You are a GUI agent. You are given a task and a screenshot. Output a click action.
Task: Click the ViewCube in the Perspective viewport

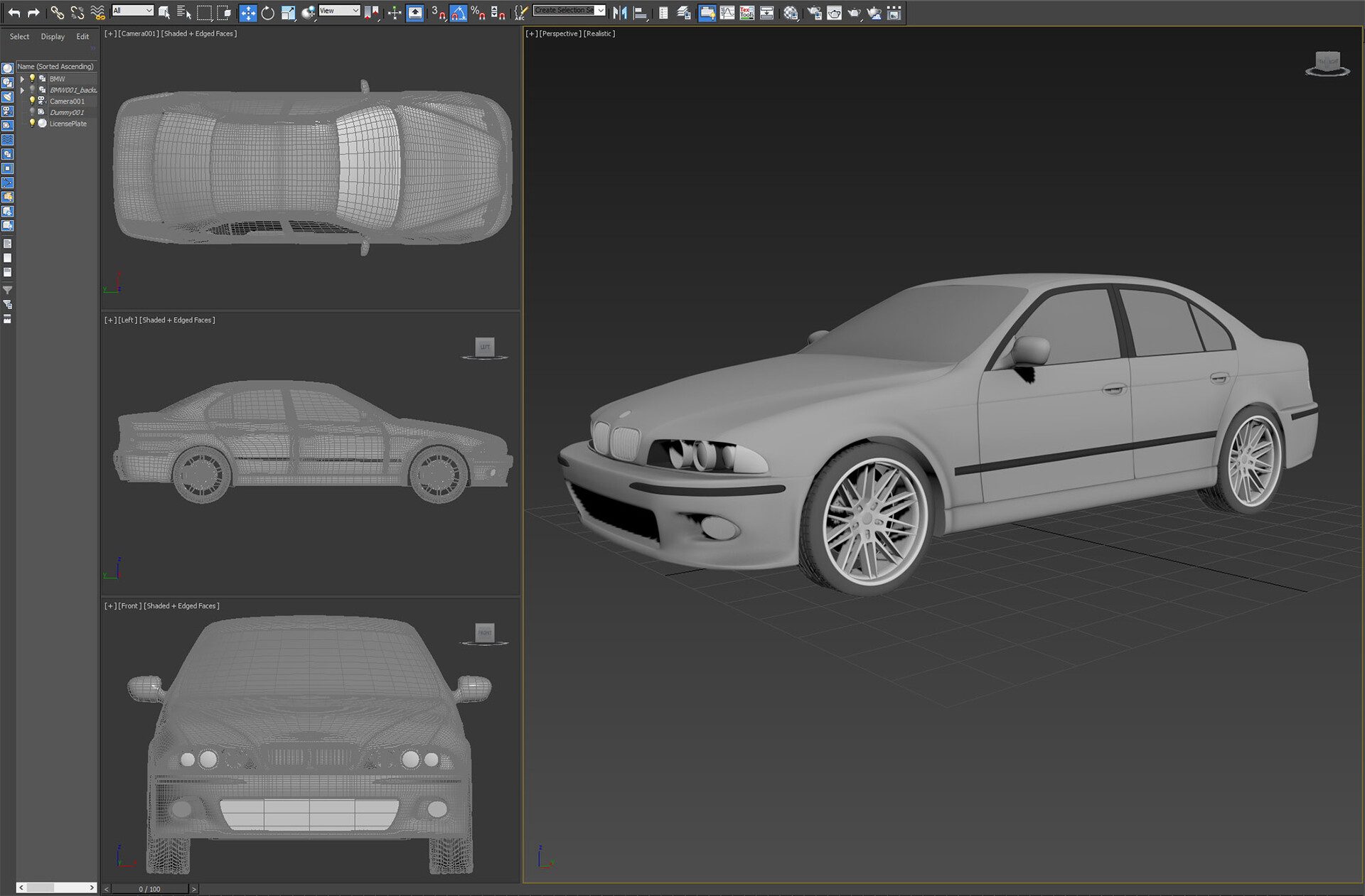(1327, 64)
